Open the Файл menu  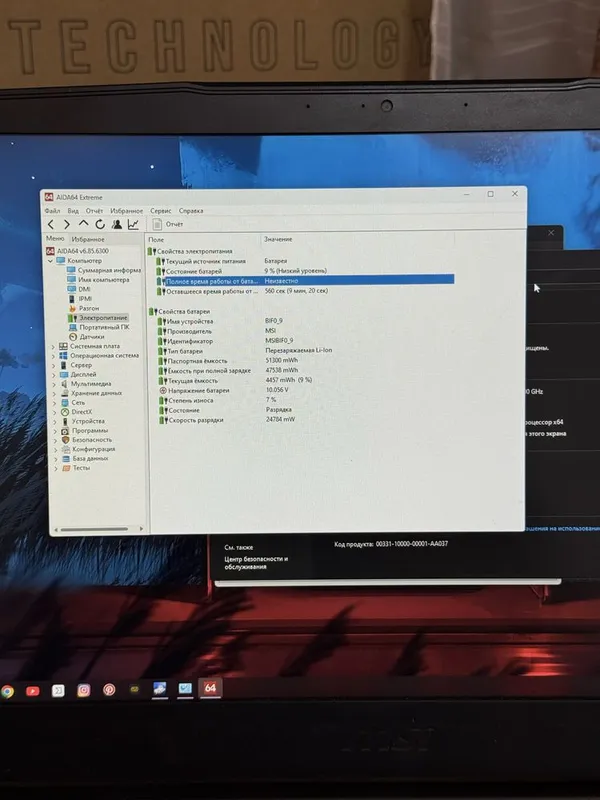[x=52, y=210]
